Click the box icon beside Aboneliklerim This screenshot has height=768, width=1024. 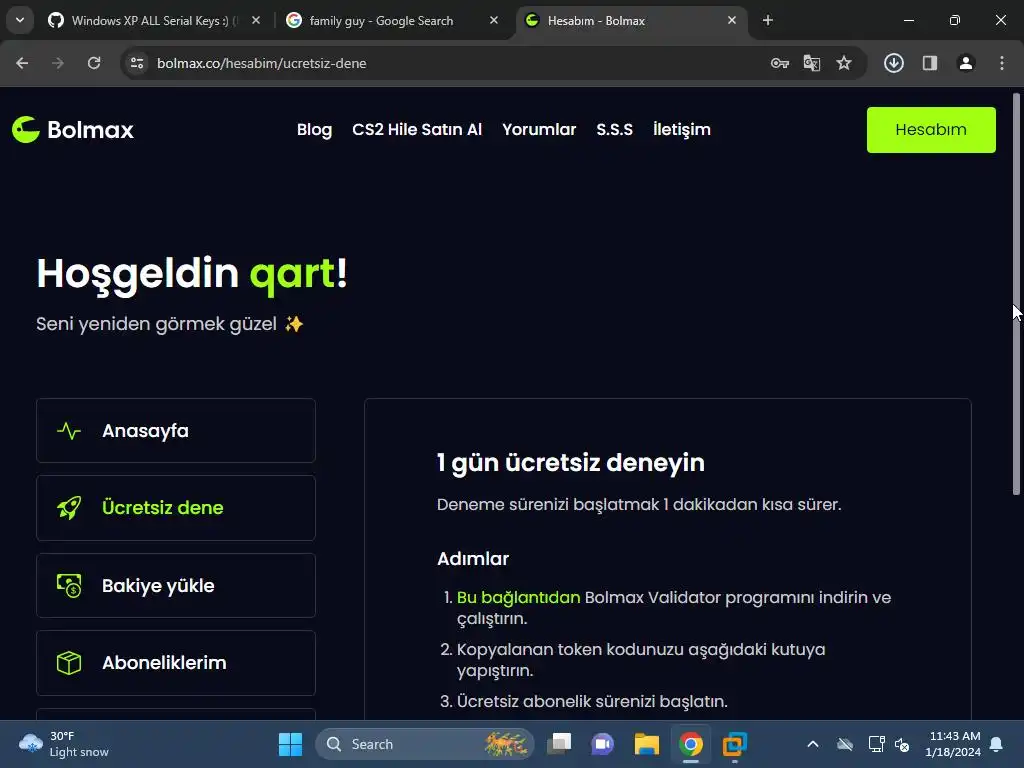tap(69, 663)
